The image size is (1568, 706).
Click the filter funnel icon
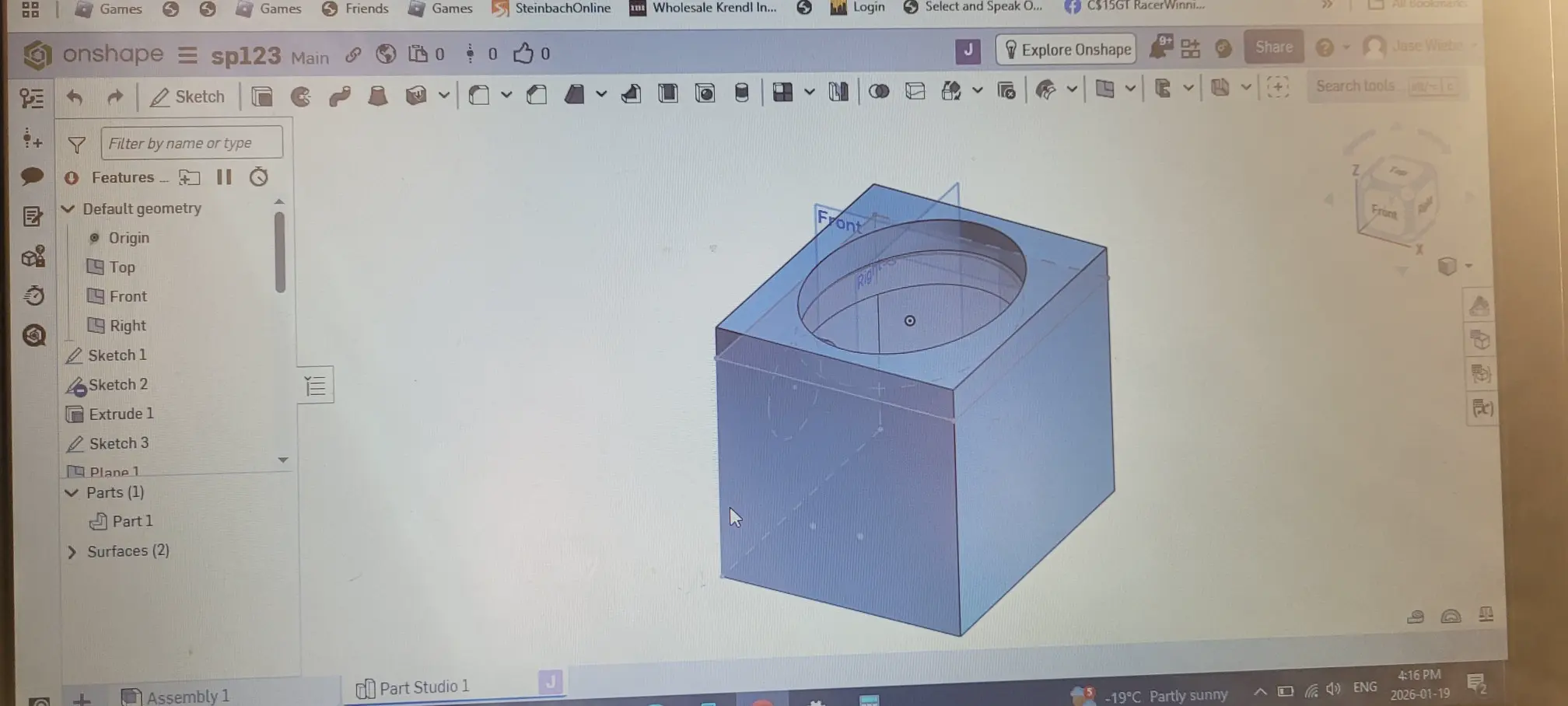(x=77, y=145)
